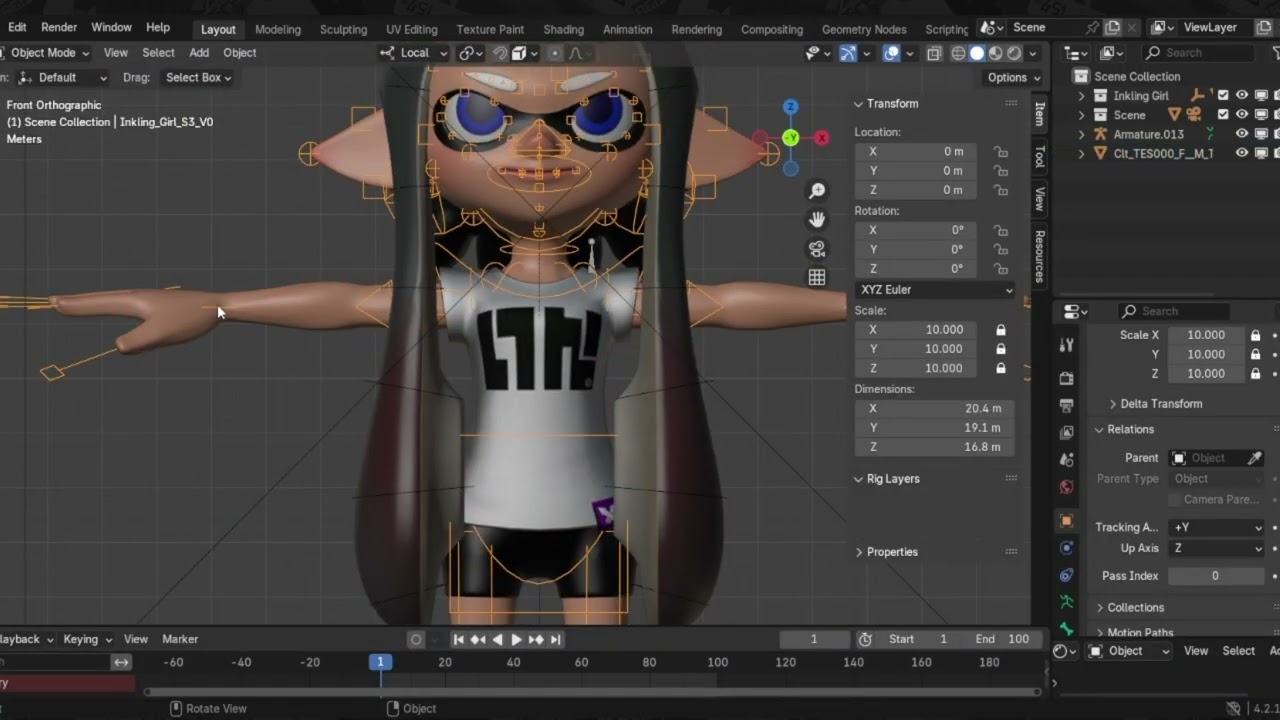Open Options popover button
Screen dimensions: 1280x720
coord(1013,78)
